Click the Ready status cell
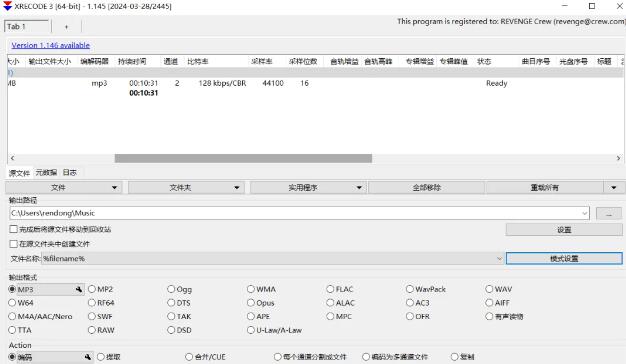The image size is (626, 364). tap(497, 83)
